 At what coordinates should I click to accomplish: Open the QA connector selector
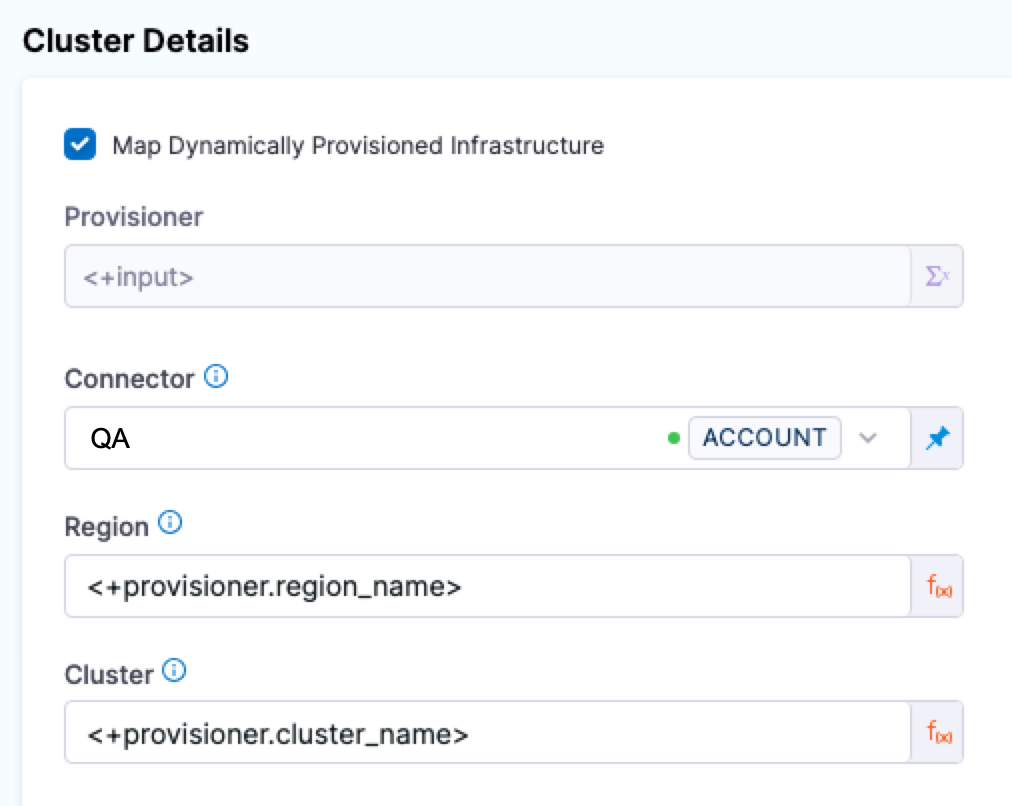[x=360, y=438]
